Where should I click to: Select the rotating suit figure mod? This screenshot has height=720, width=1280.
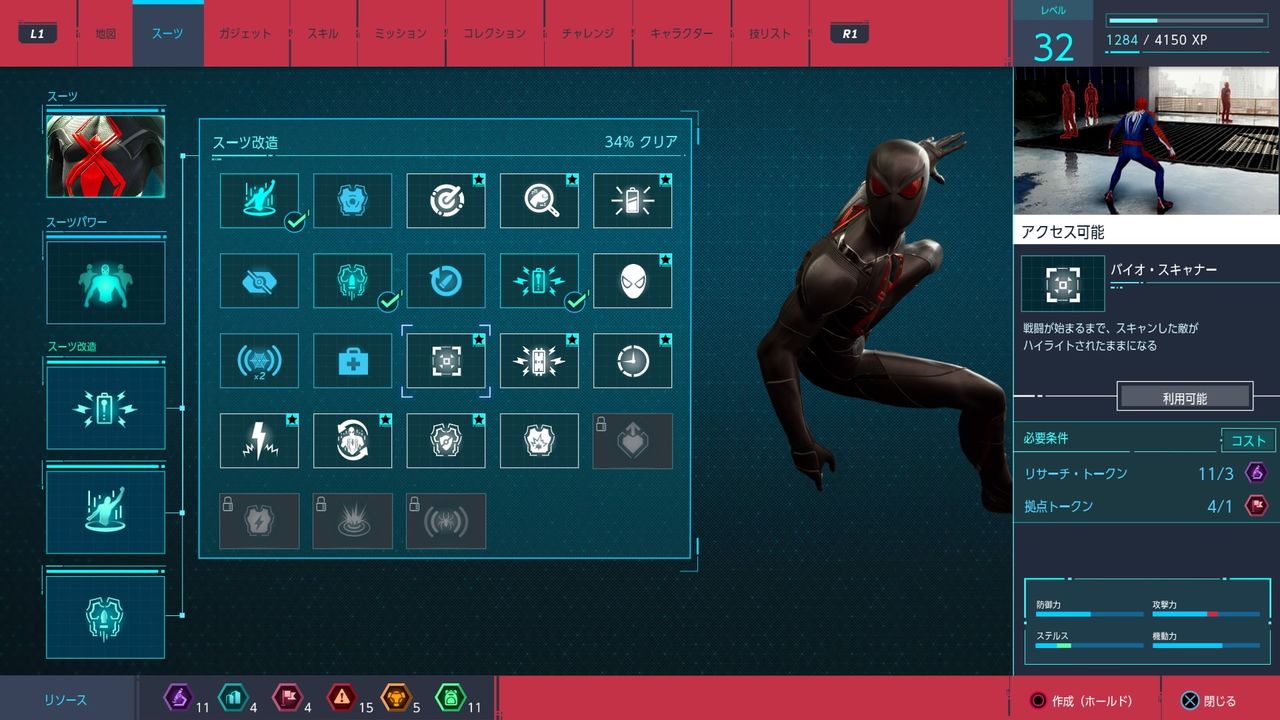[353, 441]
